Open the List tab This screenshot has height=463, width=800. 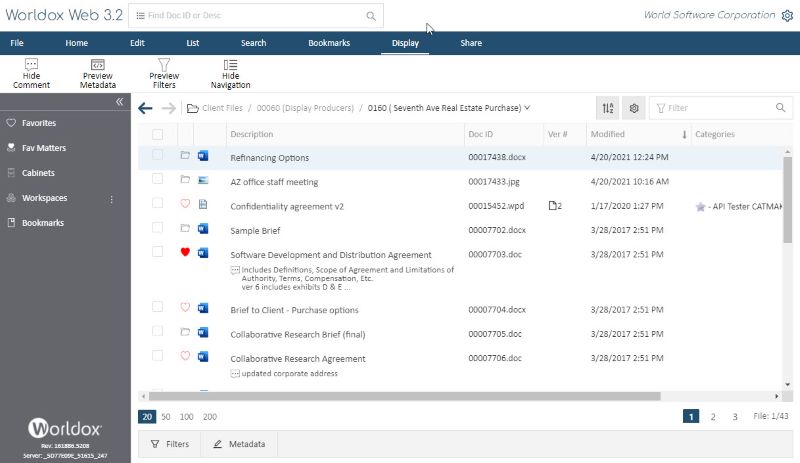193,43
